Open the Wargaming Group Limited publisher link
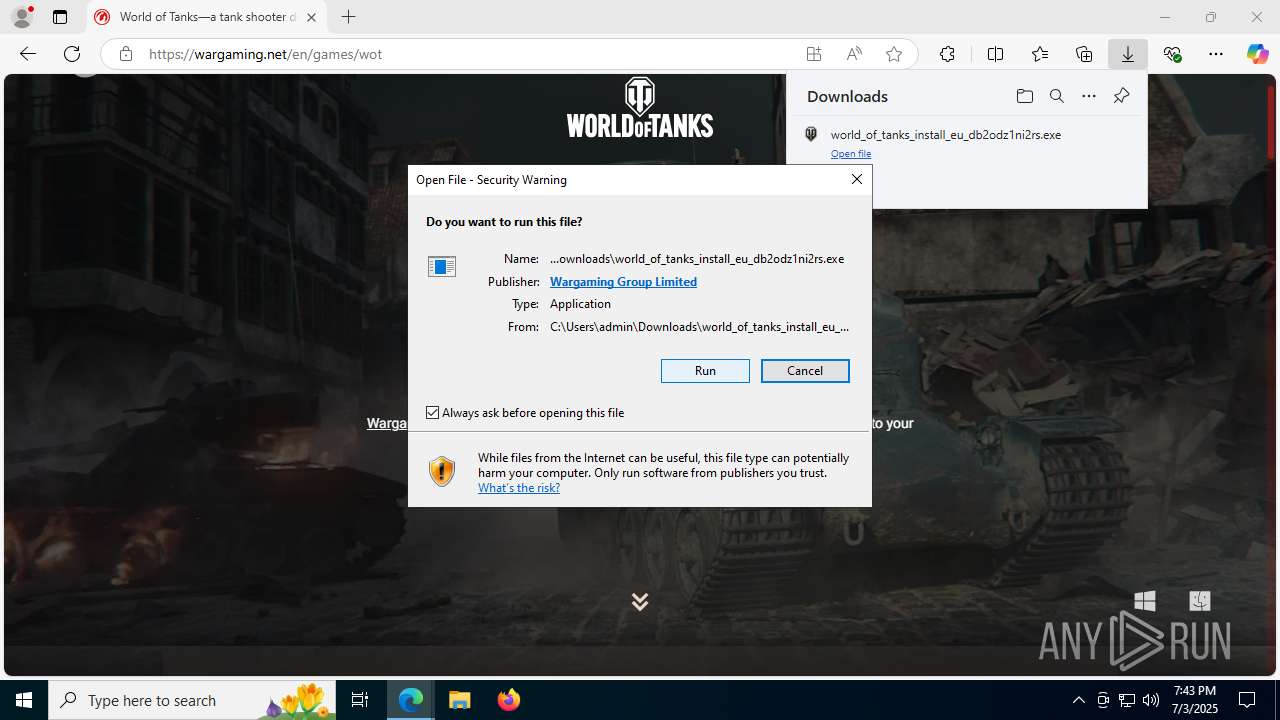Screen dimensions: 1280x720 (623, 282)
